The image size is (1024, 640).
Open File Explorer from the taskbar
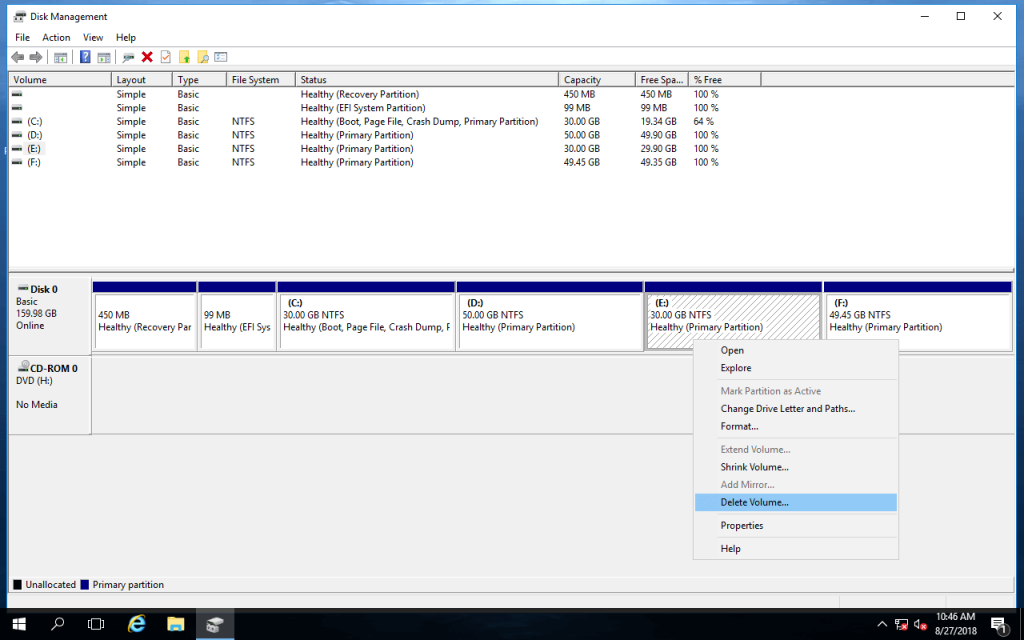click(176, 624)
